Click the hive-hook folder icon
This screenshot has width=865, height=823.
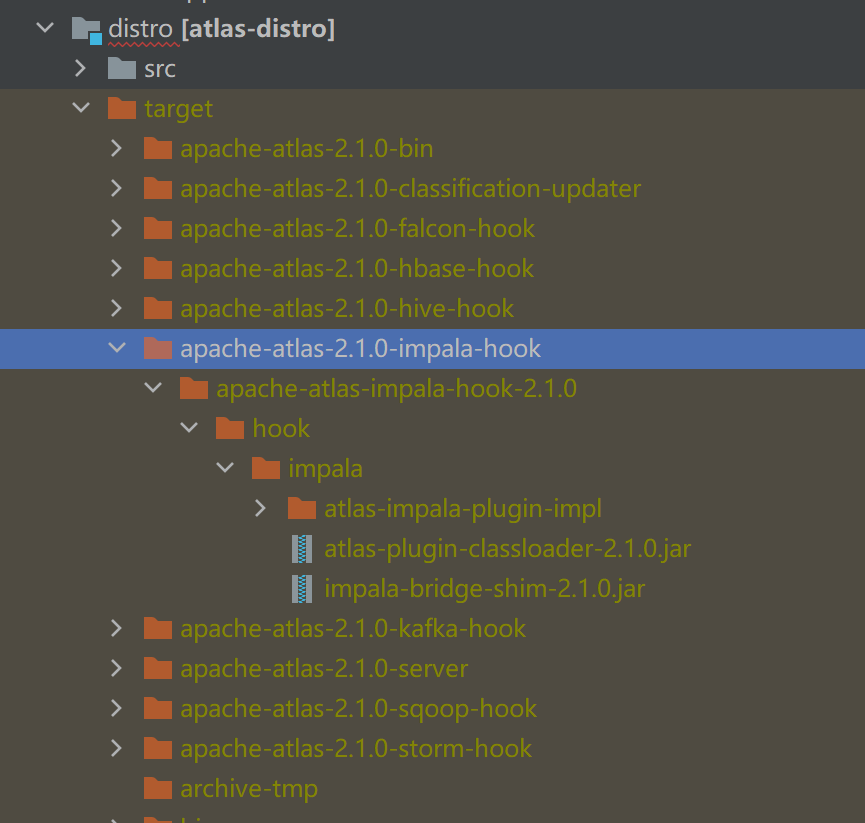158,308
